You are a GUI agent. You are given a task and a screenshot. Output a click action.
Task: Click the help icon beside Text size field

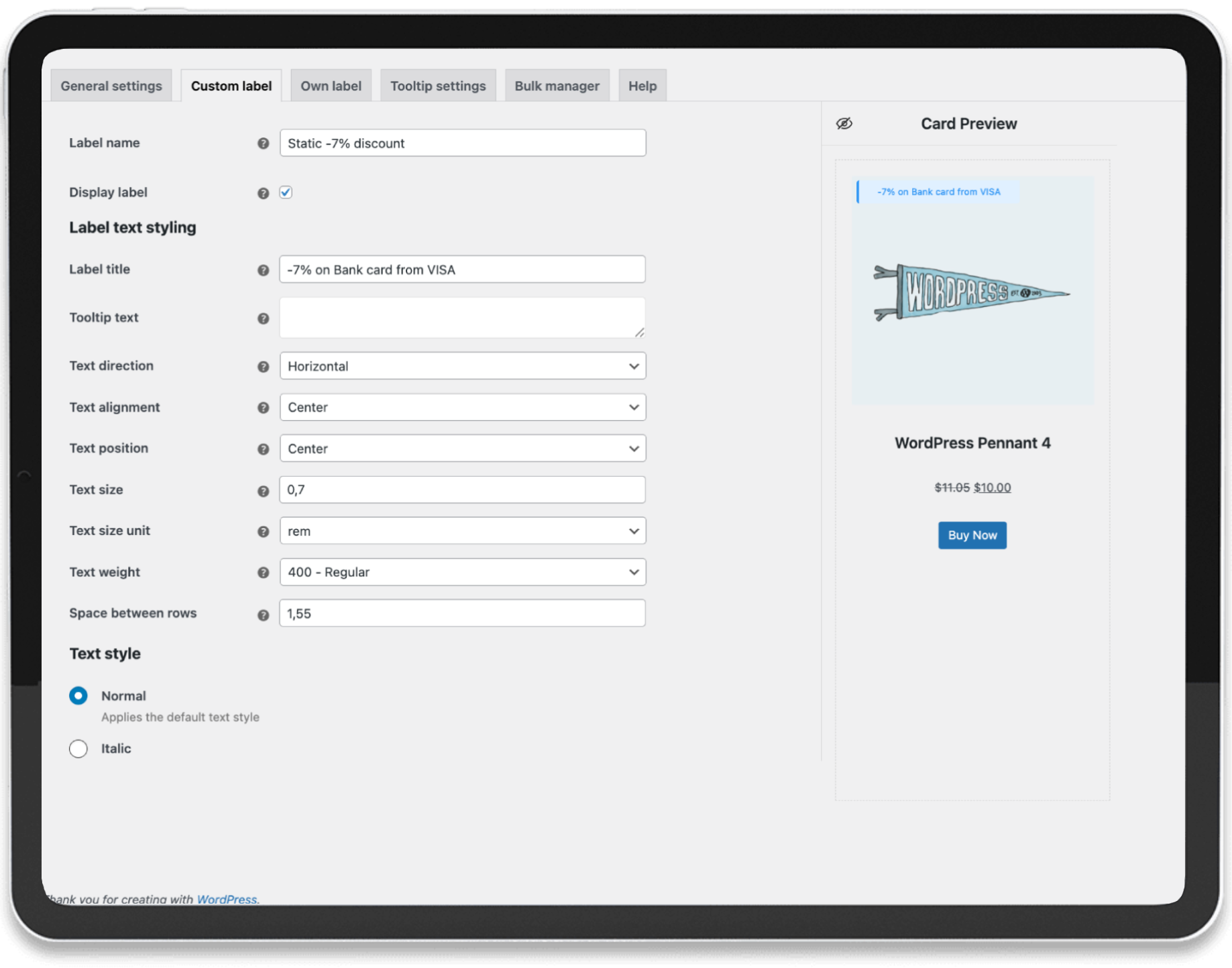click(263, 491)
